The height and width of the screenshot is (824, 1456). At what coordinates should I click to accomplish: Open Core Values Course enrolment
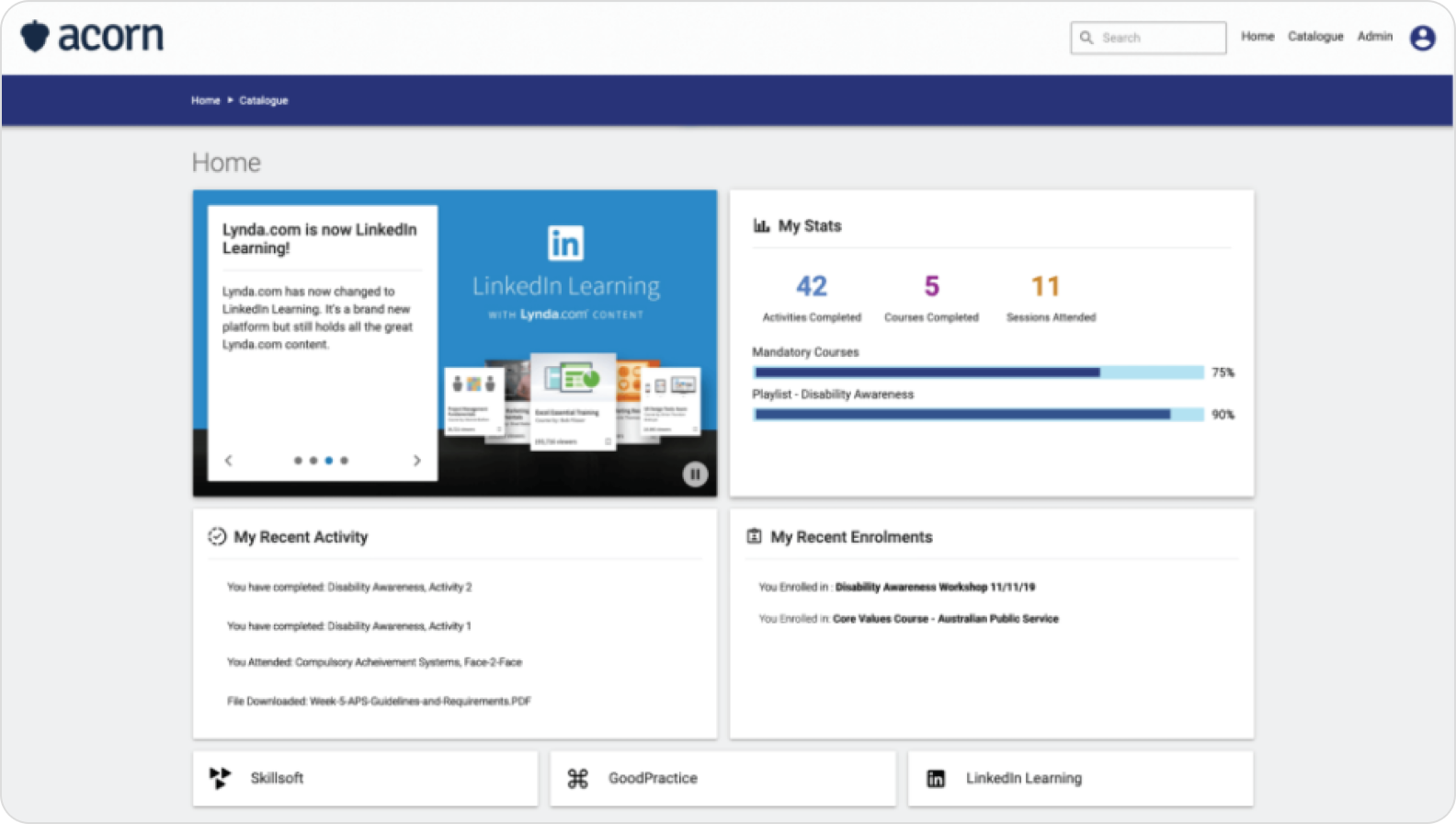908,619
